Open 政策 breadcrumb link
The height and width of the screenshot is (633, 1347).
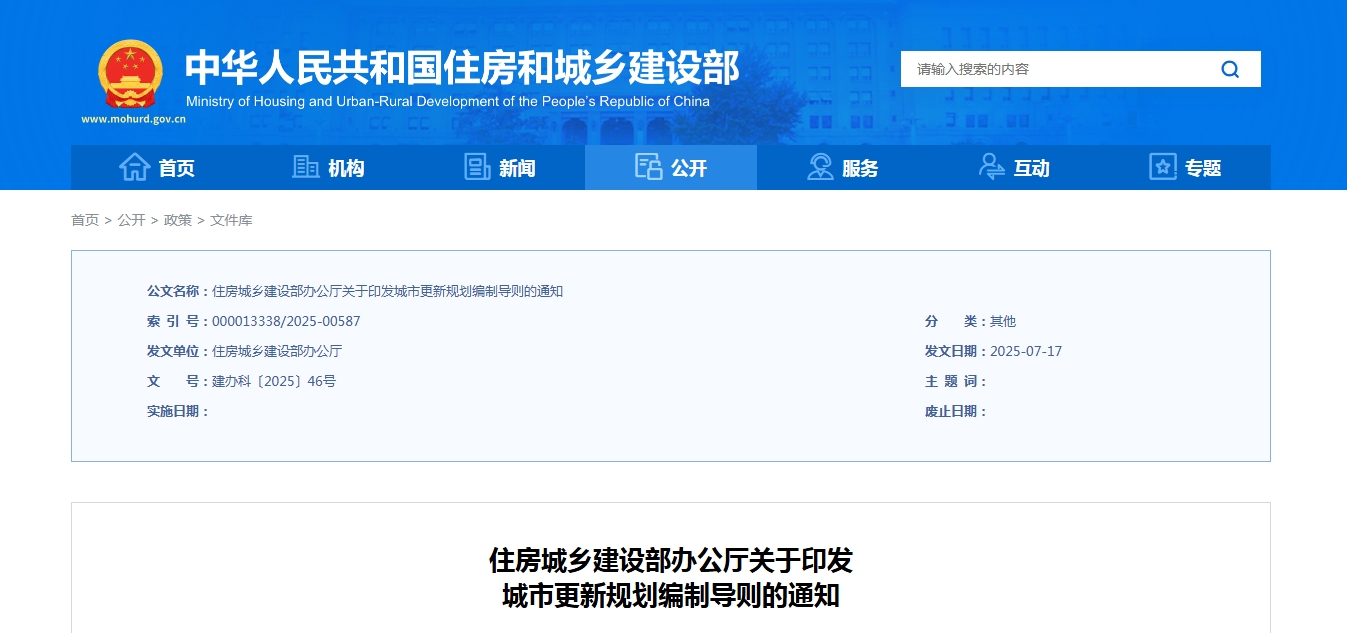coord(178,220)
